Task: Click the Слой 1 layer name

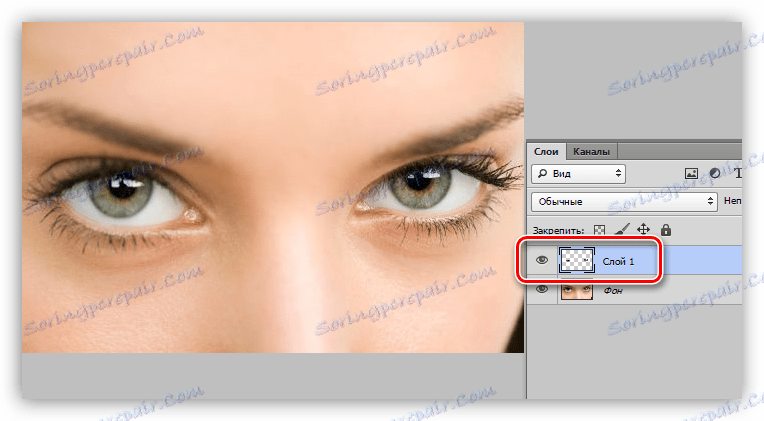Action: 618,262
